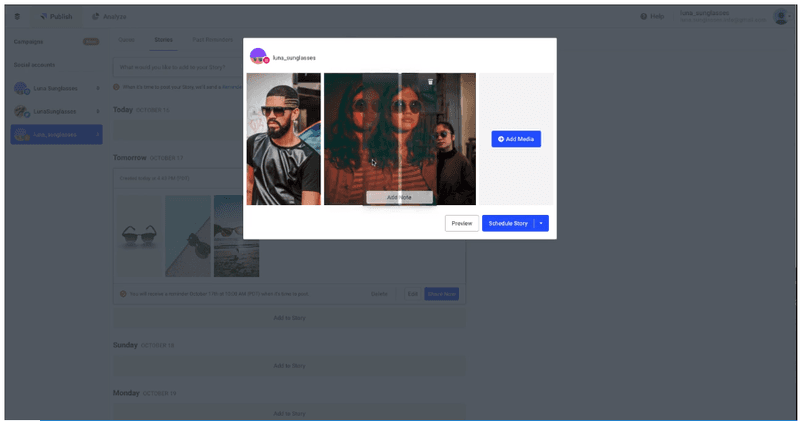Switch to the Stories tab

163,39
